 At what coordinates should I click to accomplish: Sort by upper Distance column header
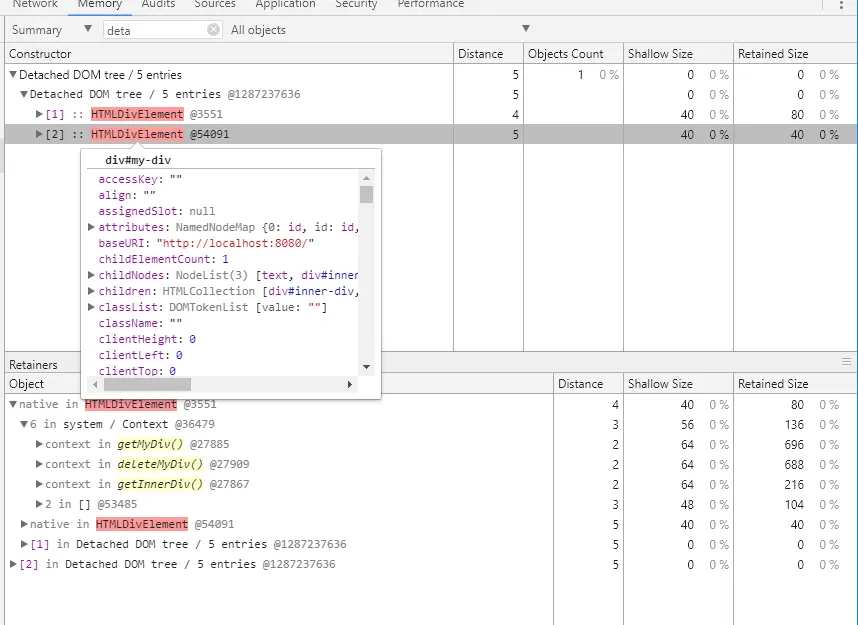click(488, 54)
